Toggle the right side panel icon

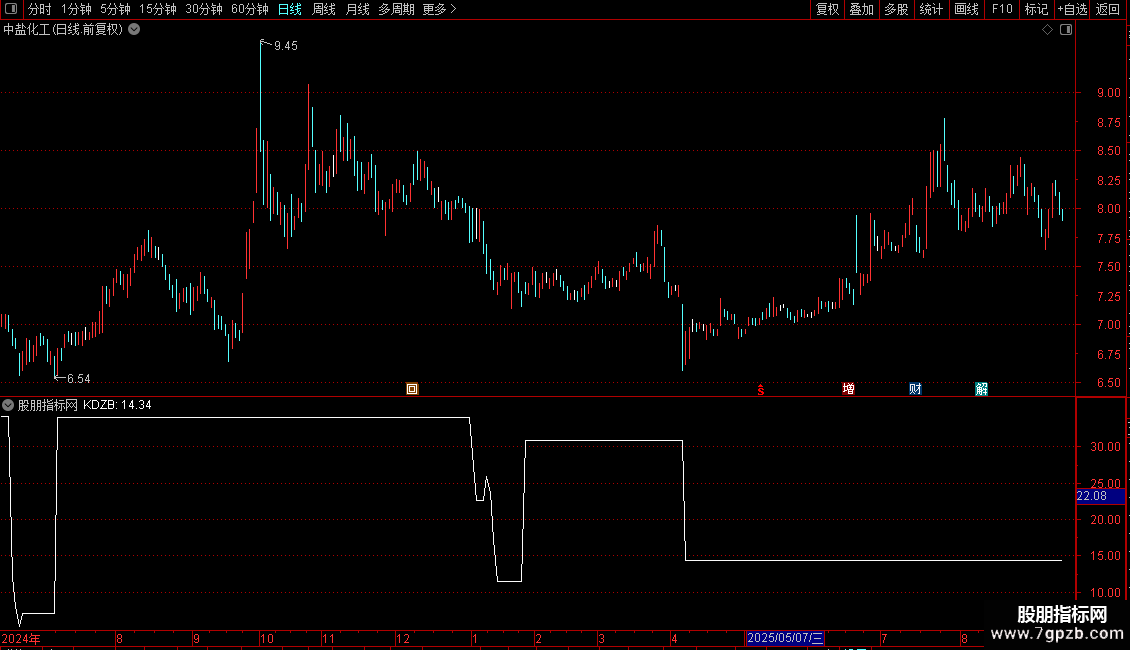(x=1066, y=30)
